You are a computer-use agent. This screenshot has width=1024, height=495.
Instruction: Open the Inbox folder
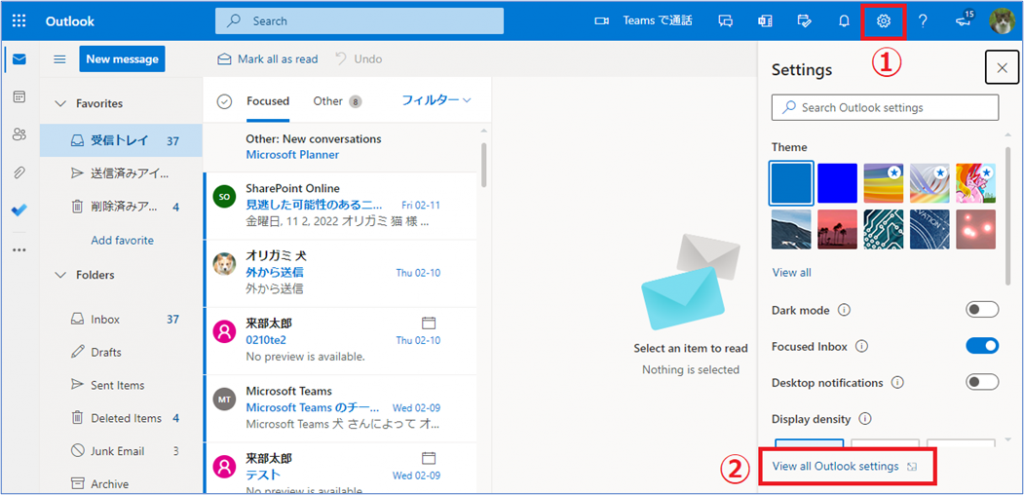point(121,319)
